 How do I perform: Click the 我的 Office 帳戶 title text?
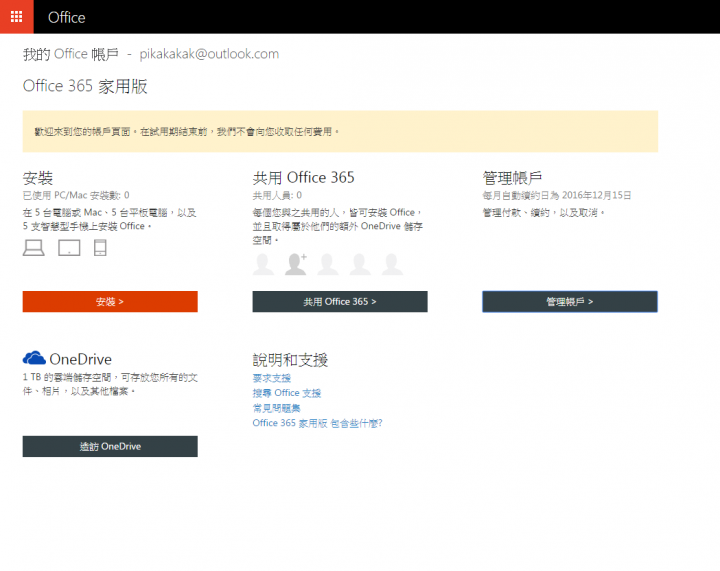coord(71,54)
